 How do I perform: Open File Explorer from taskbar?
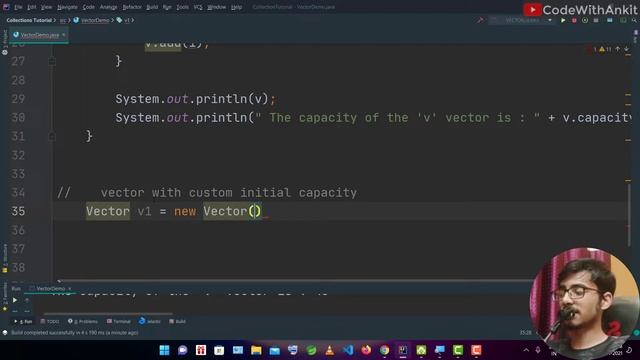[256, 350]
